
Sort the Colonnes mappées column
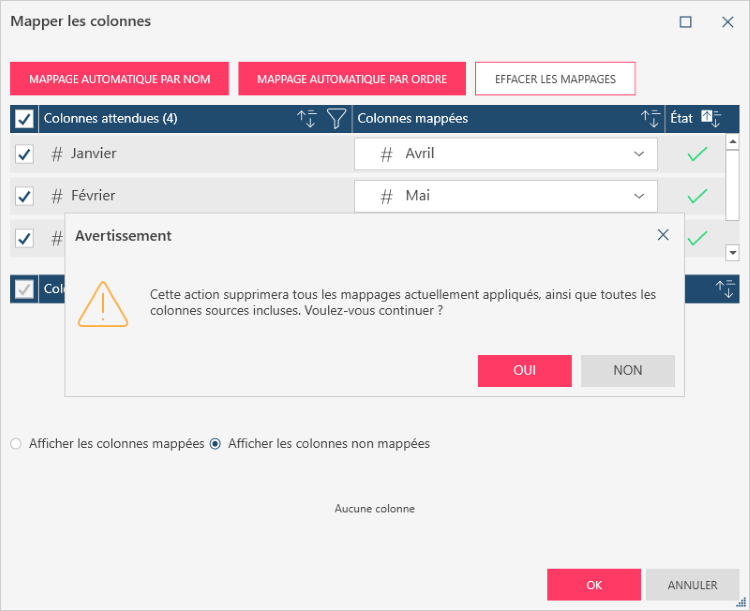650,119
